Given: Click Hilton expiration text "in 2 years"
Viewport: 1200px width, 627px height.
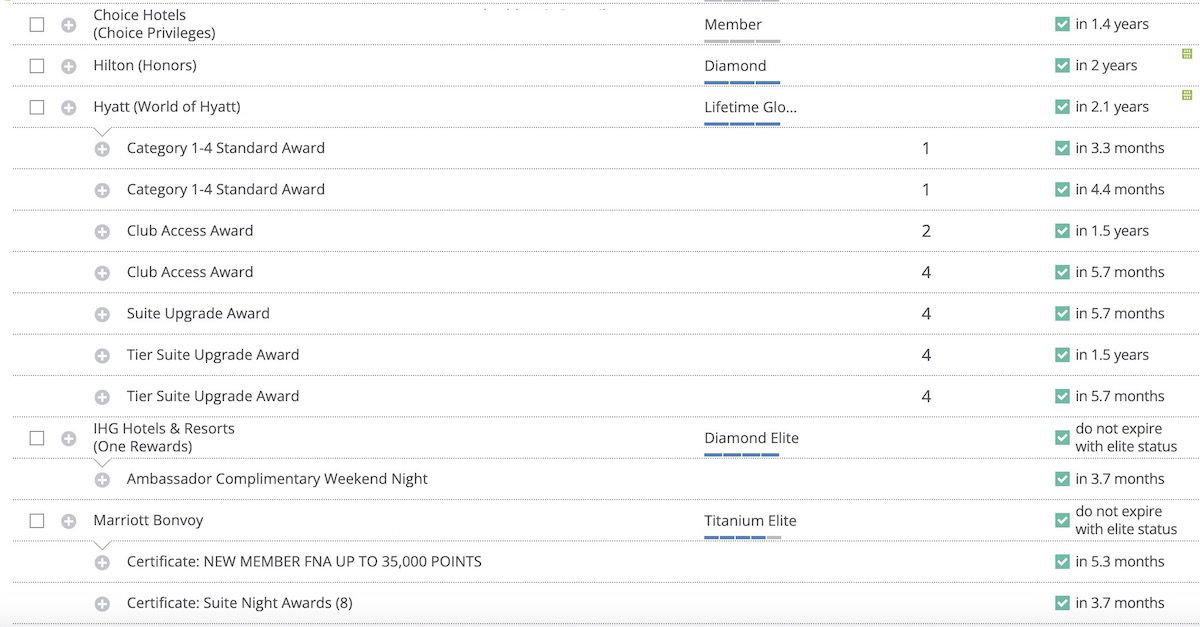Looking at the screenshot, I should (x=1106, y=66).
